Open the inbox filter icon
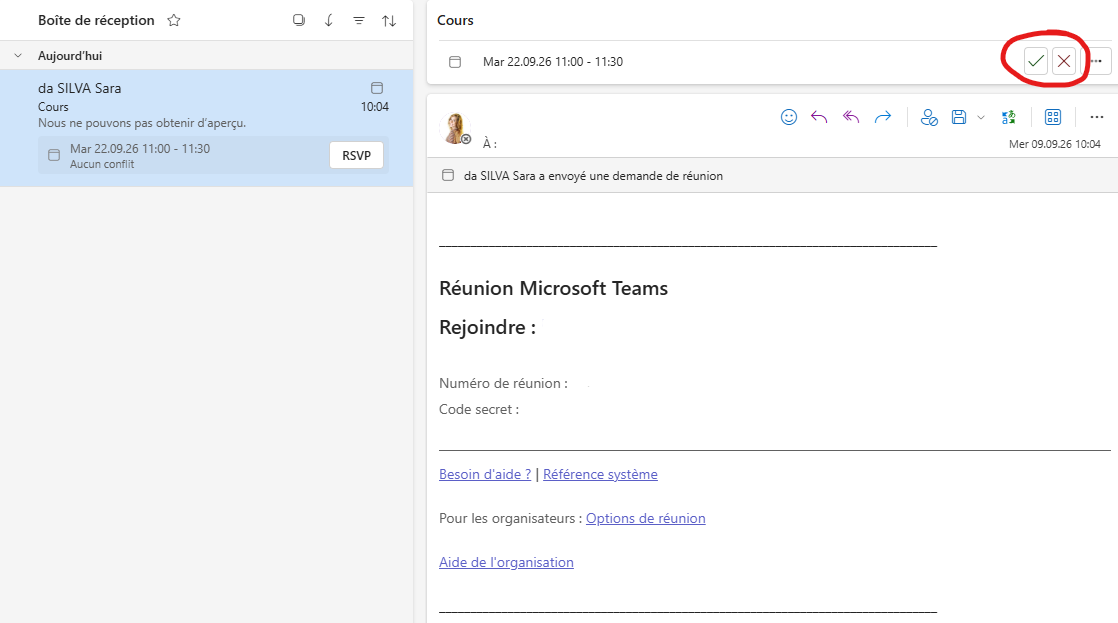 click(359, 21)
